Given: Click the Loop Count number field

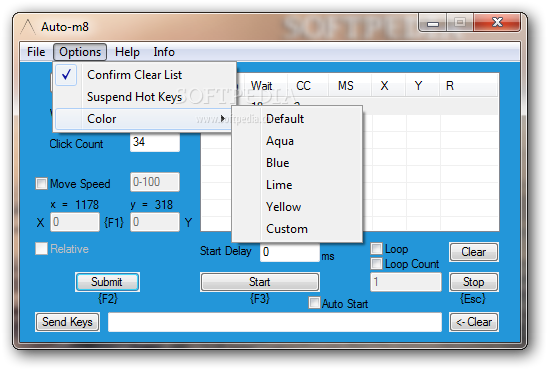Looking at the screenshot, I should click(x=406, y=282).
